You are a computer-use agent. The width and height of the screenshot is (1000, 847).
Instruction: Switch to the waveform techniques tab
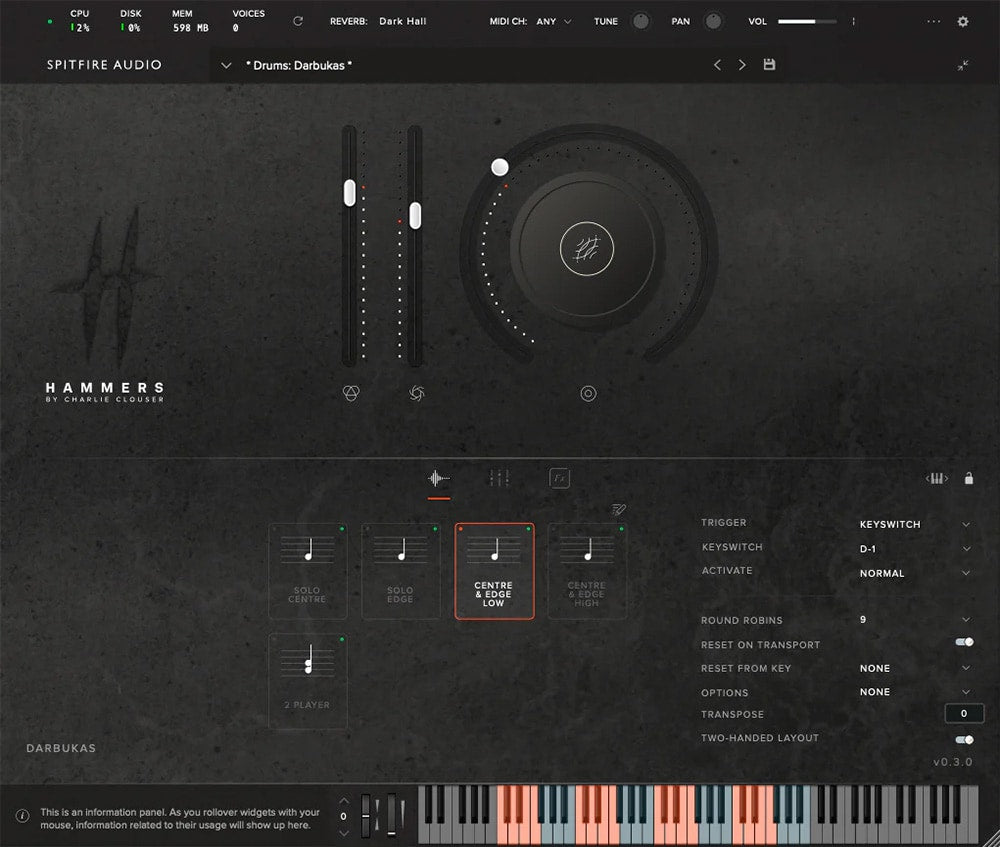pos(439,479)
